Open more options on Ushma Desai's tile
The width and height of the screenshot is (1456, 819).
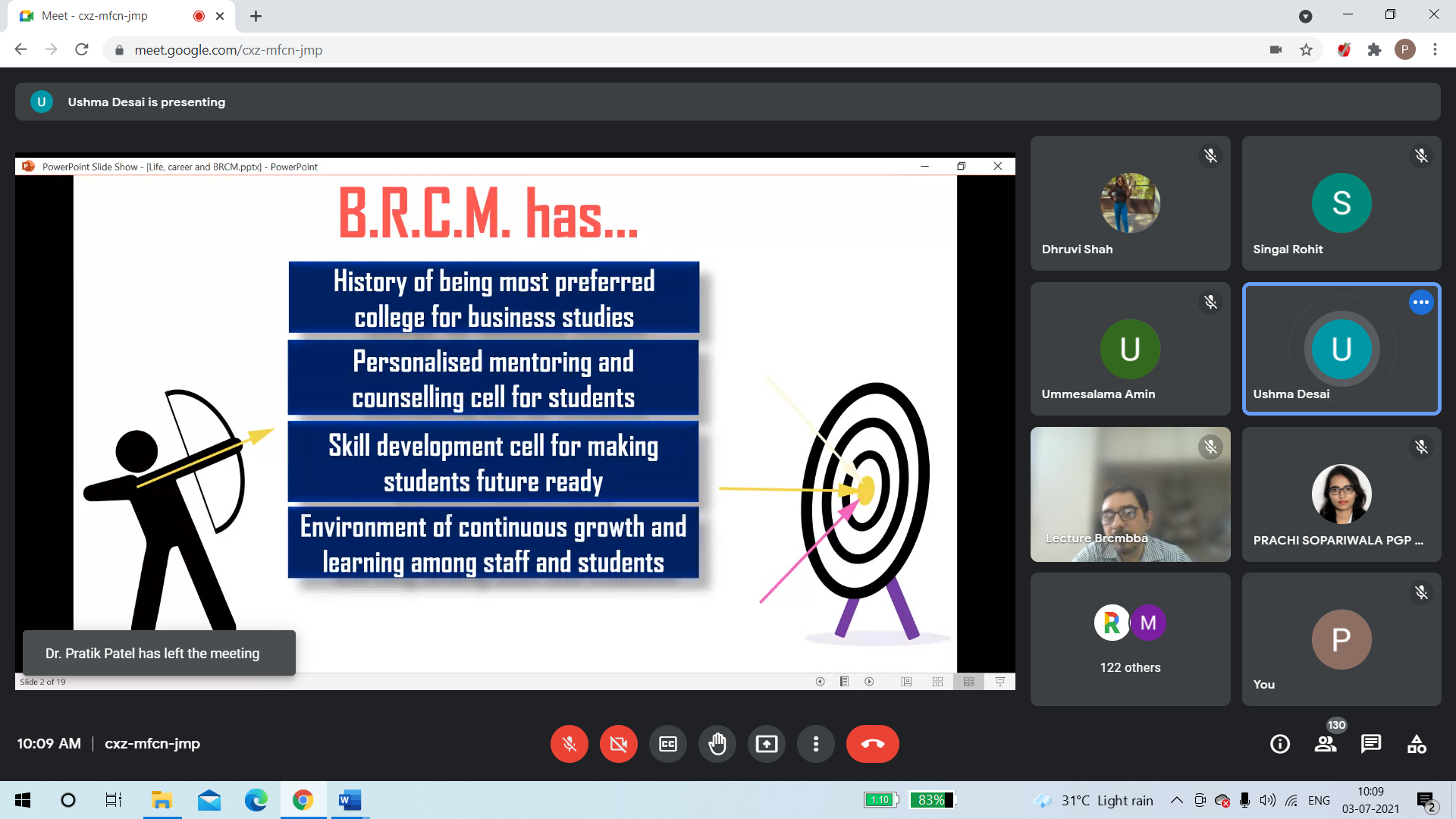pyautogui.click(x=1421, y=302)
